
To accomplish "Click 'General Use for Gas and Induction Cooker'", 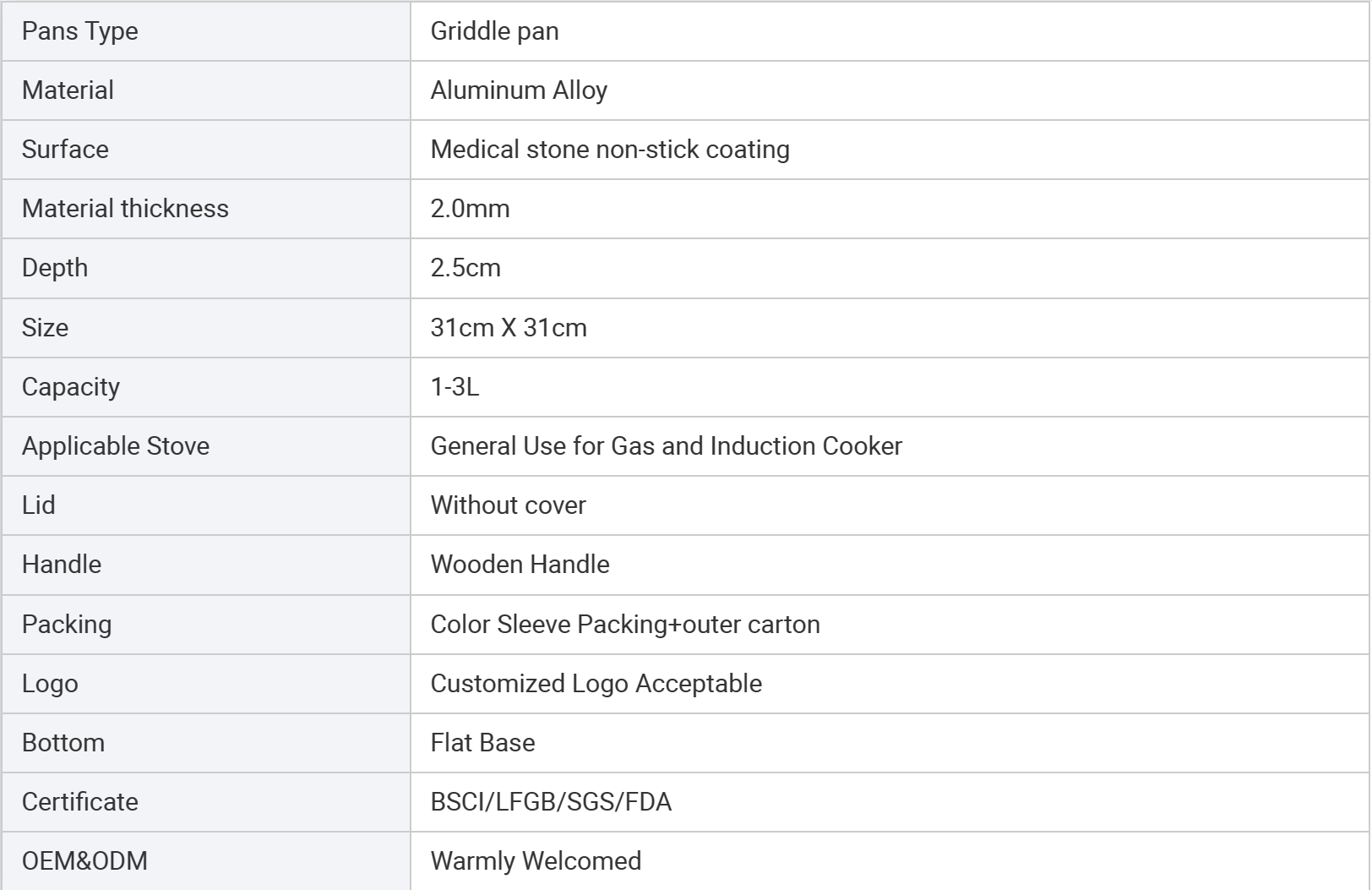I will click(667, 446).
